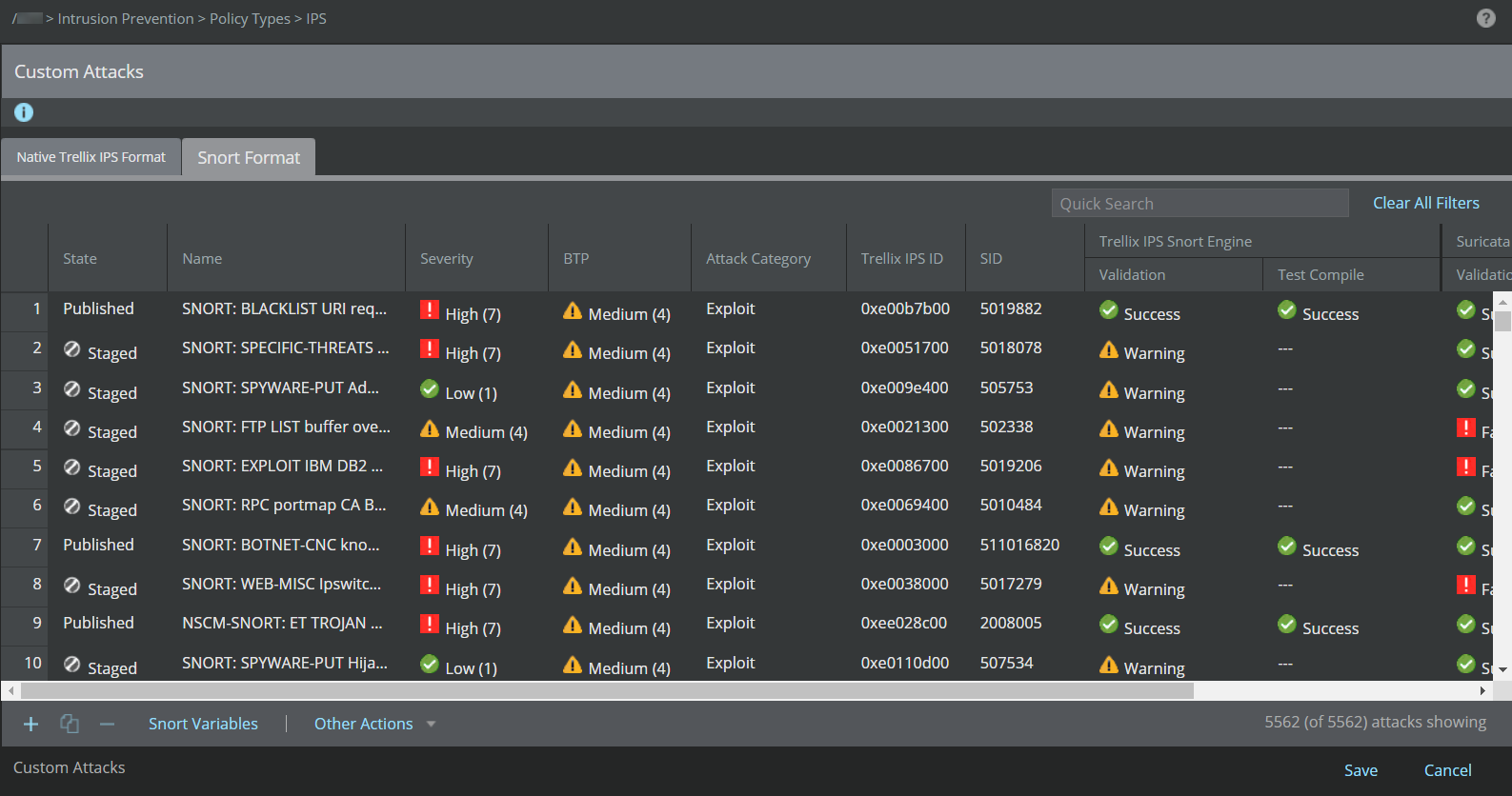Click Clear All Filters
This screenshot has width=1512, height=796.
coord(1425,203)
